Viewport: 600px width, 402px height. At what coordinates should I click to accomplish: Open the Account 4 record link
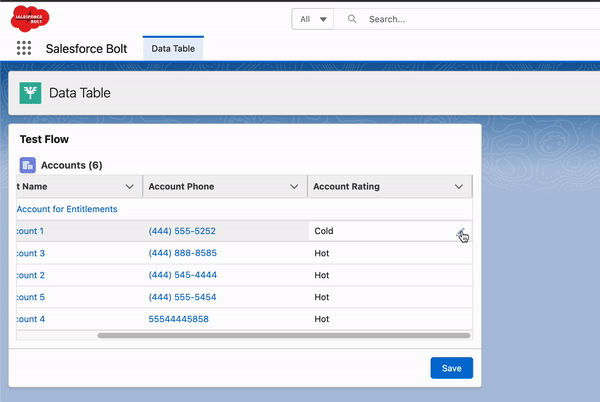[31, 319]
